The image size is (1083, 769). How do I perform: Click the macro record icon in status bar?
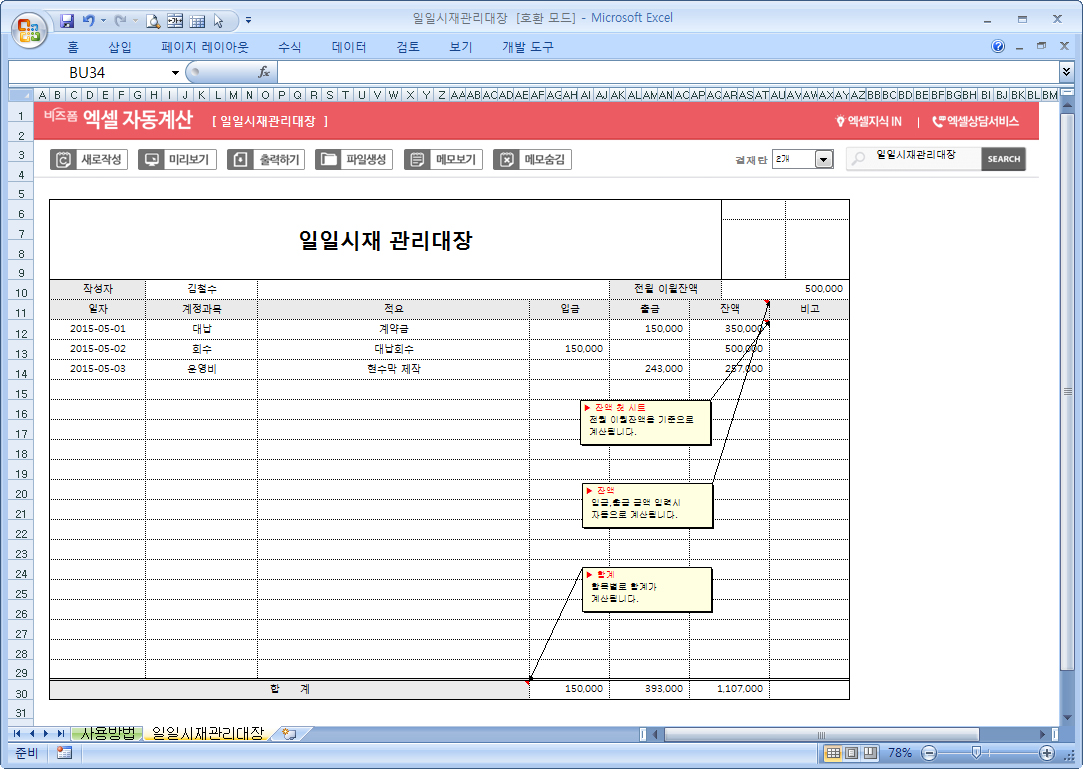point(64,753)
